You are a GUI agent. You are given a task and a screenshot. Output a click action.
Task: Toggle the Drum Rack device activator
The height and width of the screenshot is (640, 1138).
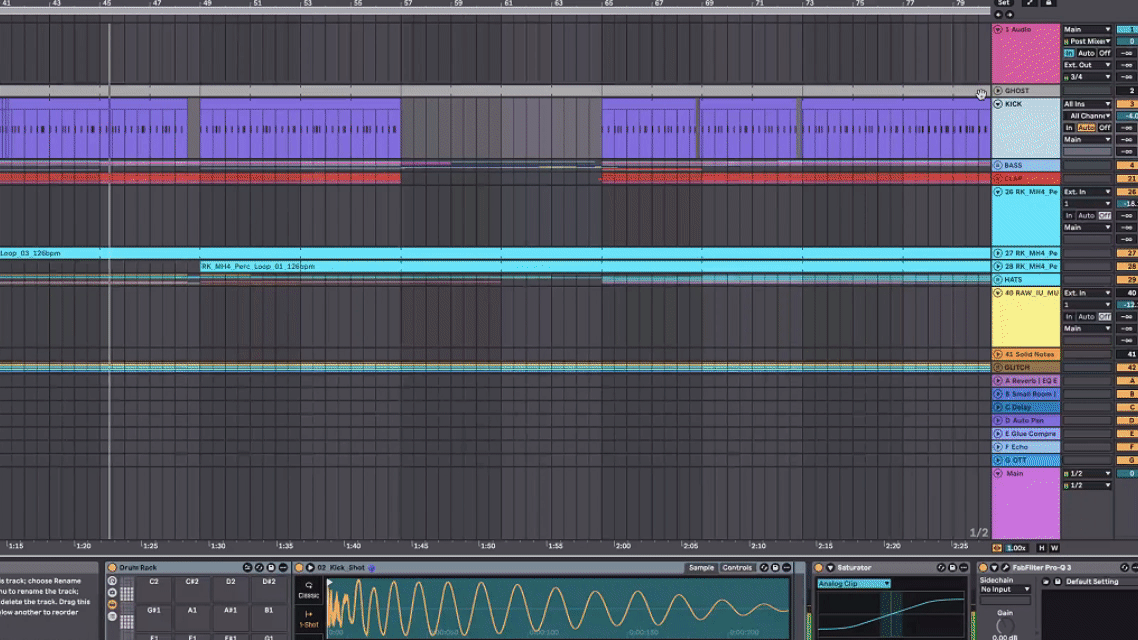pyautogui.click(x=112, y=568)
